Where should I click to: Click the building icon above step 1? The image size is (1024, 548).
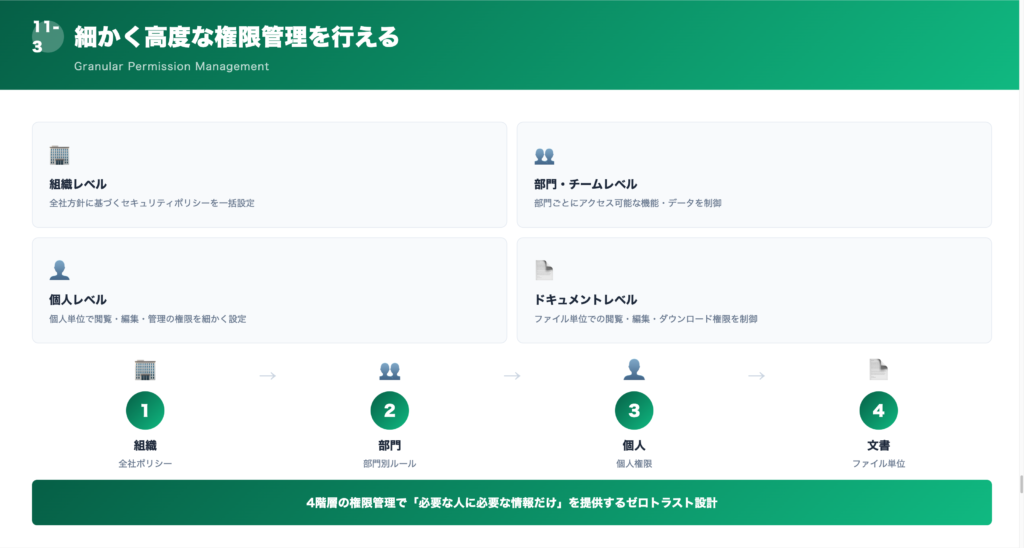[x=145, y=370]
